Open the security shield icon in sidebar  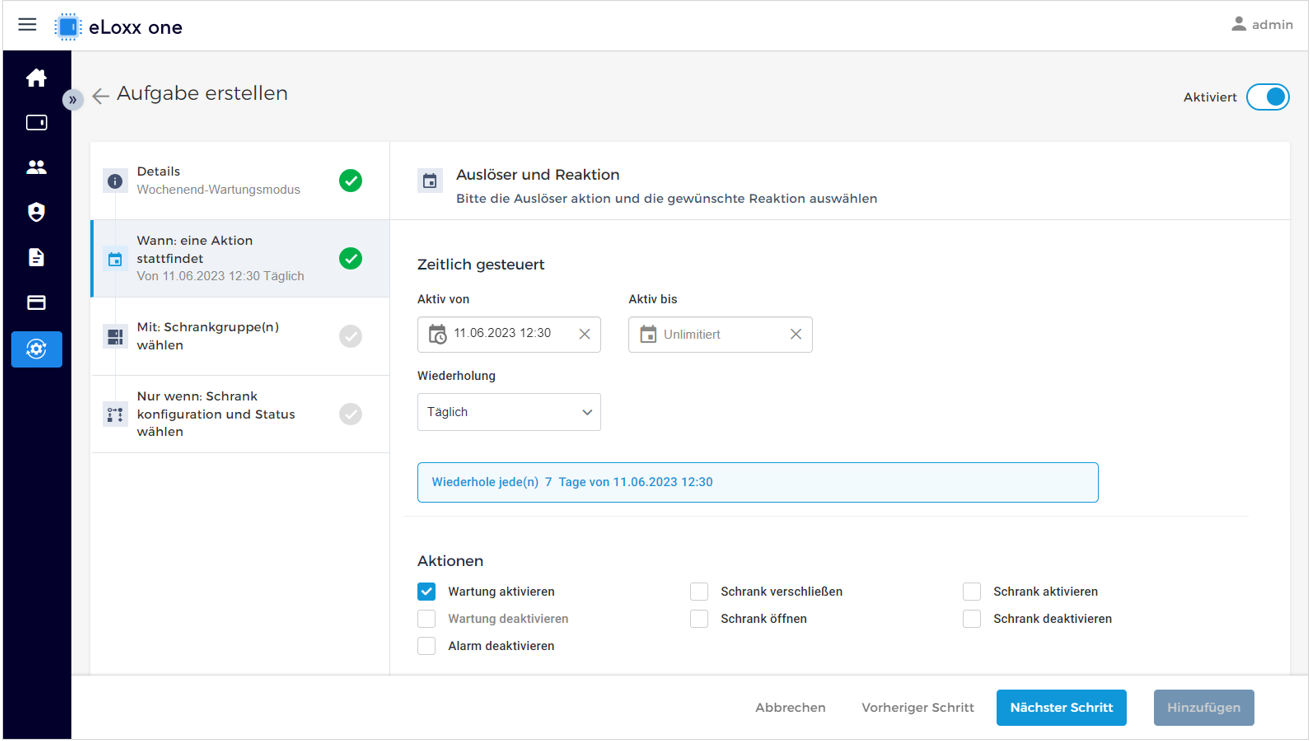pyautogui.click(x=36, y=212)
